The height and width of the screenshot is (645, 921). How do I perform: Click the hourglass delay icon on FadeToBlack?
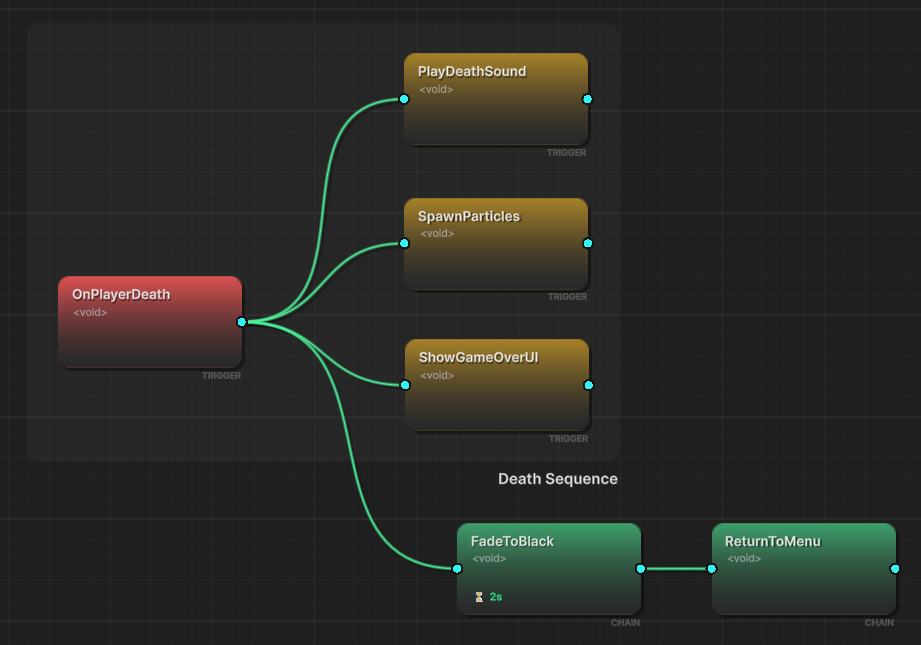tap(479, 597)
